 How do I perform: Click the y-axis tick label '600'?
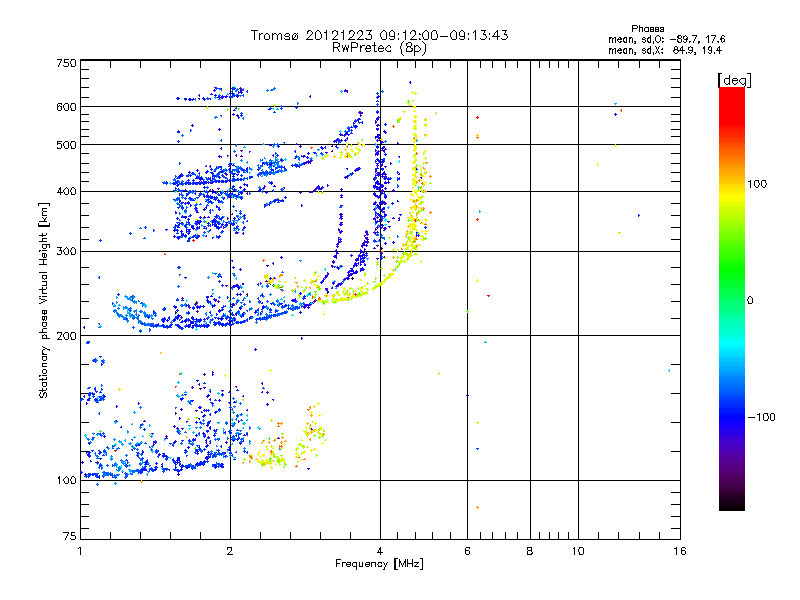click(66, 107)
